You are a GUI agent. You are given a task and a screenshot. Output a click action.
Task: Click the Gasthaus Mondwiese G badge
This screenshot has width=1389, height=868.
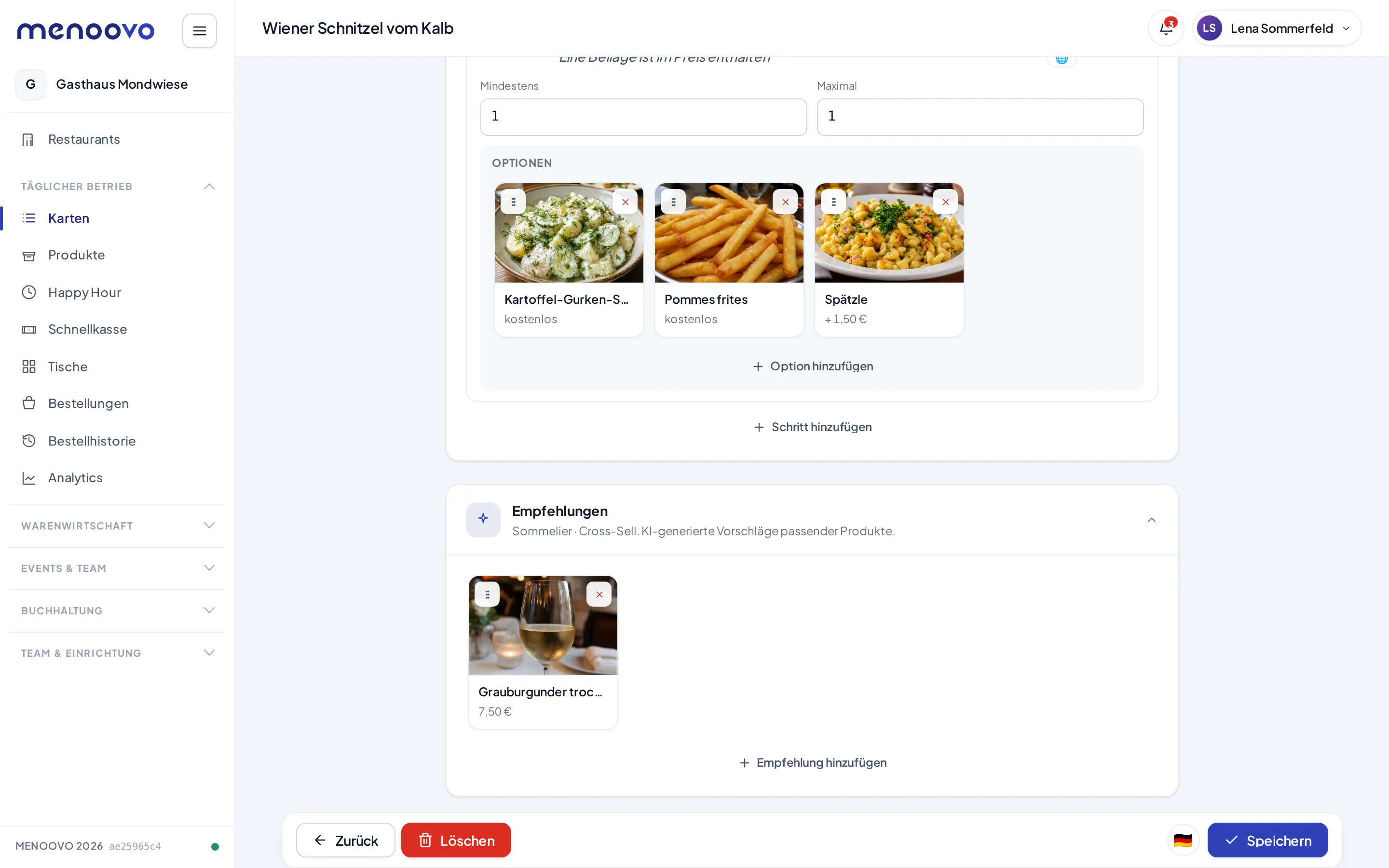[x=30, y=84]
